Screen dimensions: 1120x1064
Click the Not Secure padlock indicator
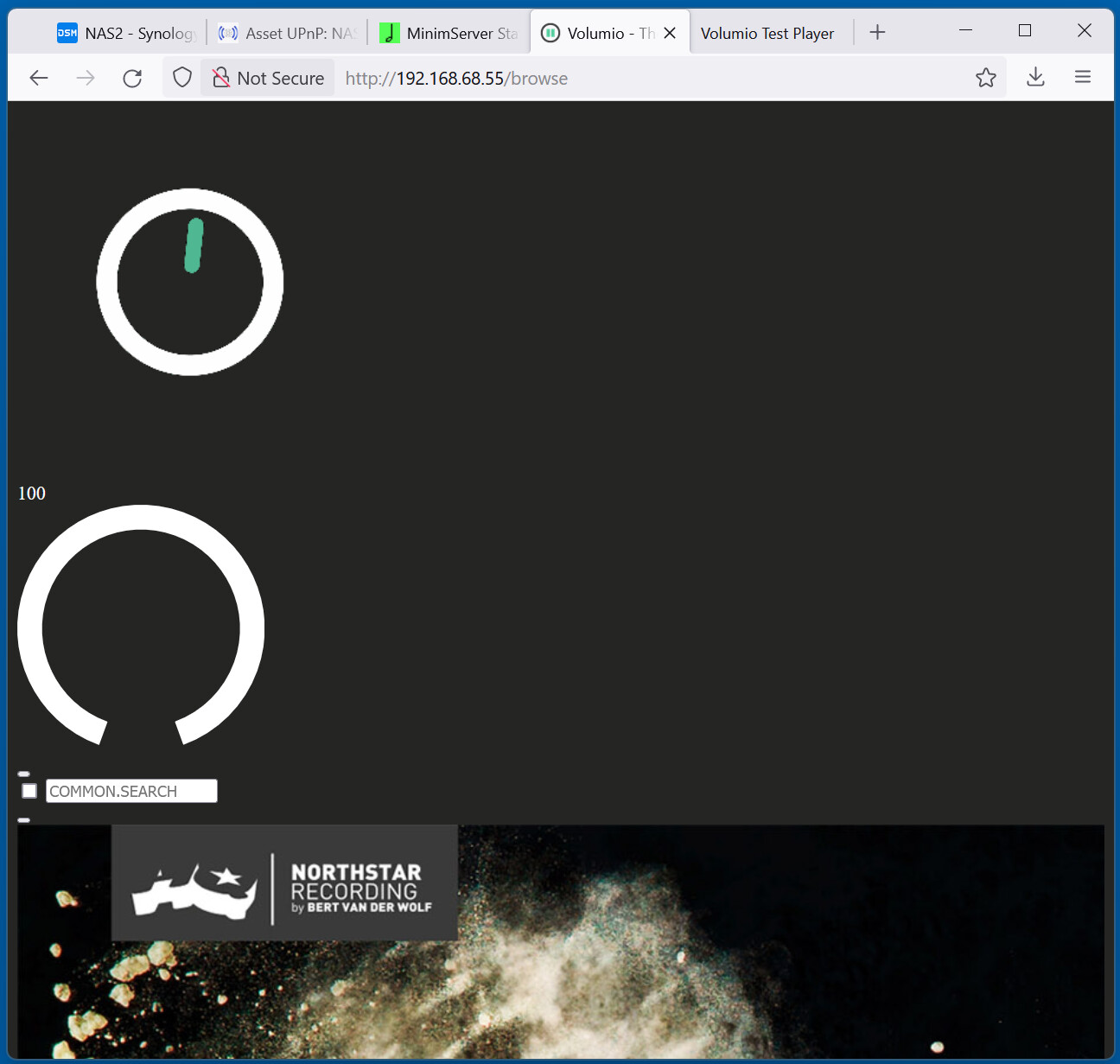(x=269, y=79)
